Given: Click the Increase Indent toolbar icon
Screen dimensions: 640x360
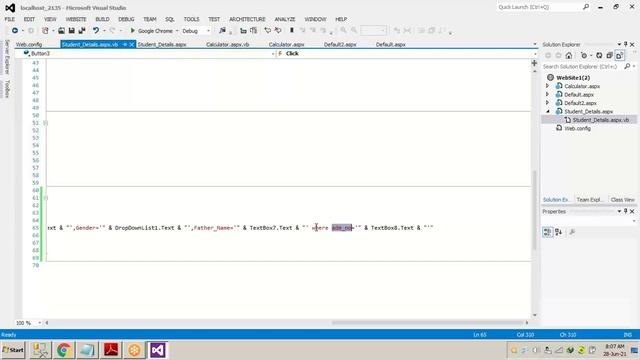Looking at the screenshot, I should (253, 31).
